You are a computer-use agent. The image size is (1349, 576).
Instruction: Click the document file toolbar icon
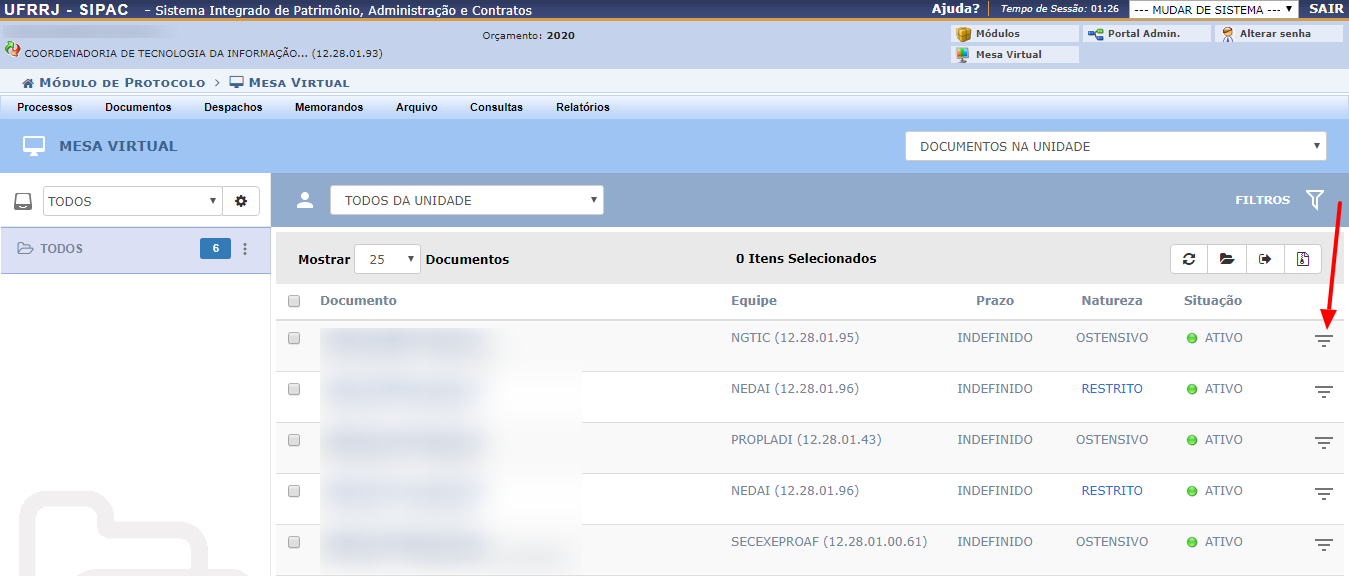(1303, 259)
